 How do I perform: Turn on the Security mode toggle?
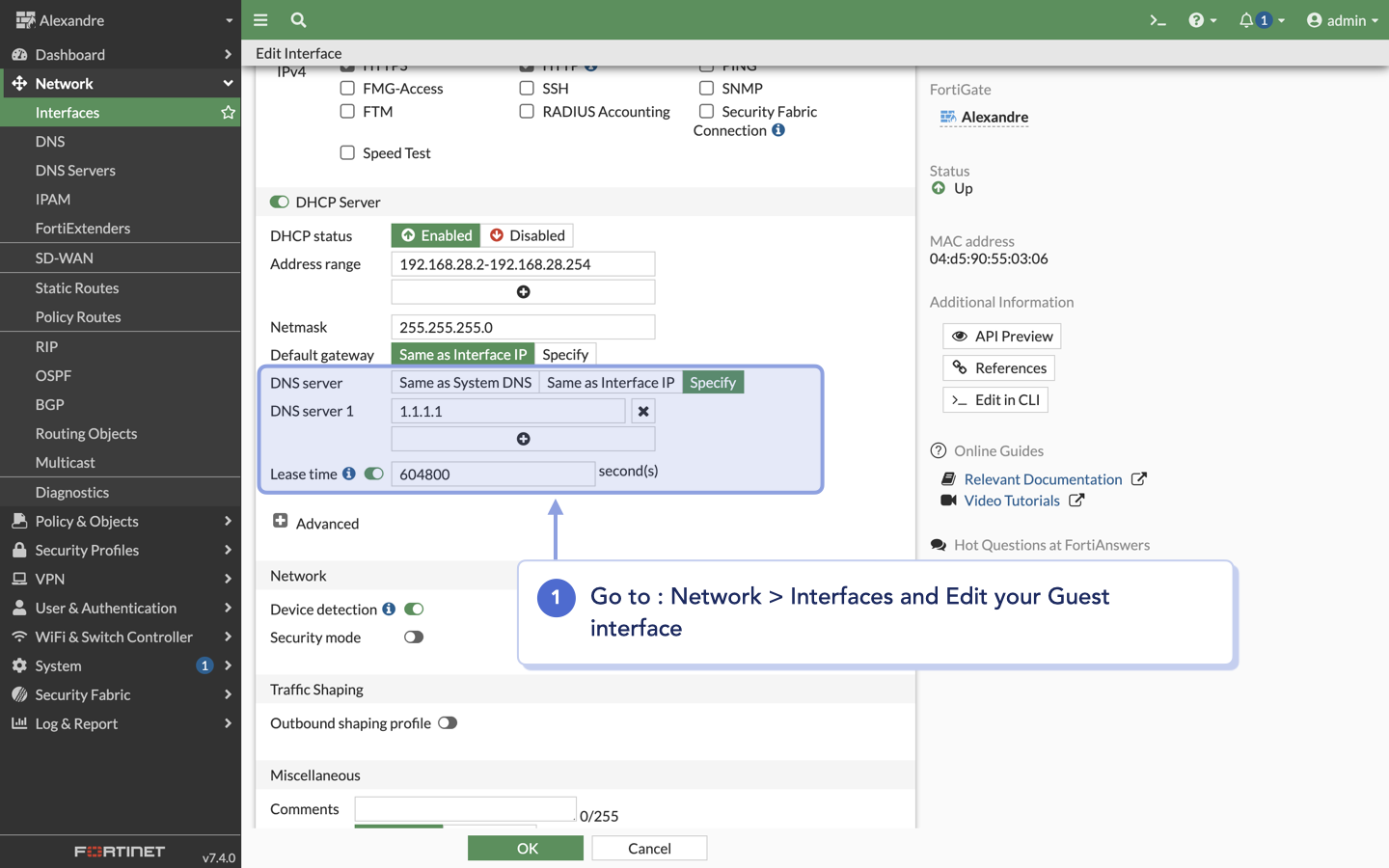414,637
